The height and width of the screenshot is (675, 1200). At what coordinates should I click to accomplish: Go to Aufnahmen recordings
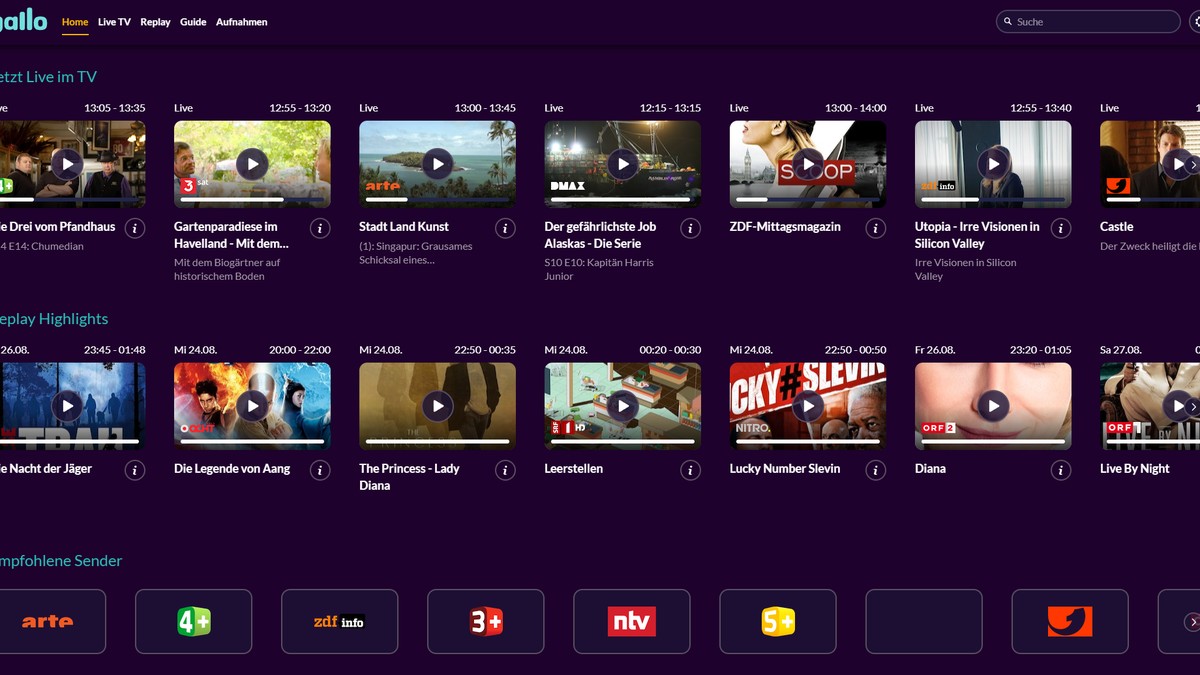tap(241, 22)
